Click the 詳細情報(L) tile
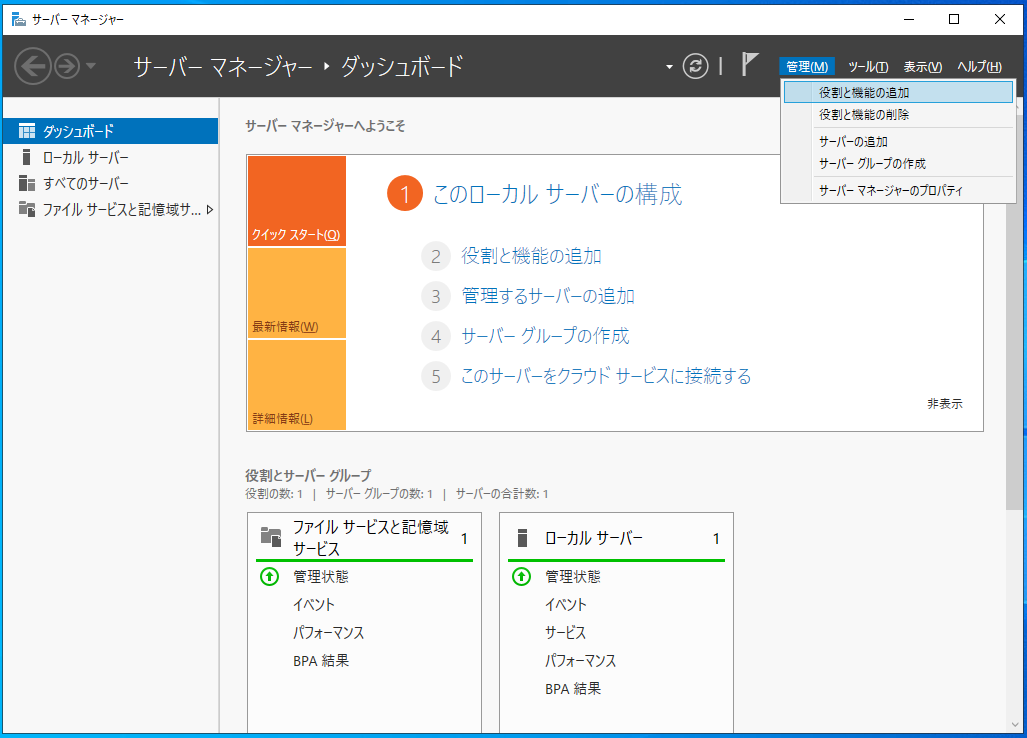 297,385
